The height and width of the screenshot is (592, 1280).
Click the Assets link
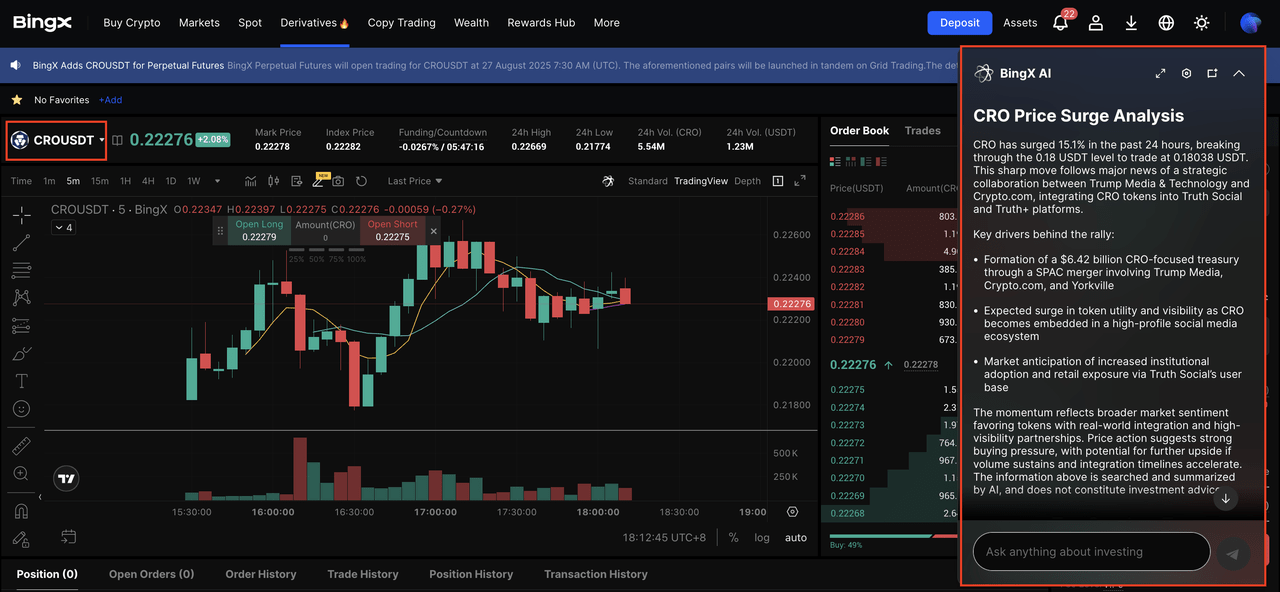[x=1020, y=23]
